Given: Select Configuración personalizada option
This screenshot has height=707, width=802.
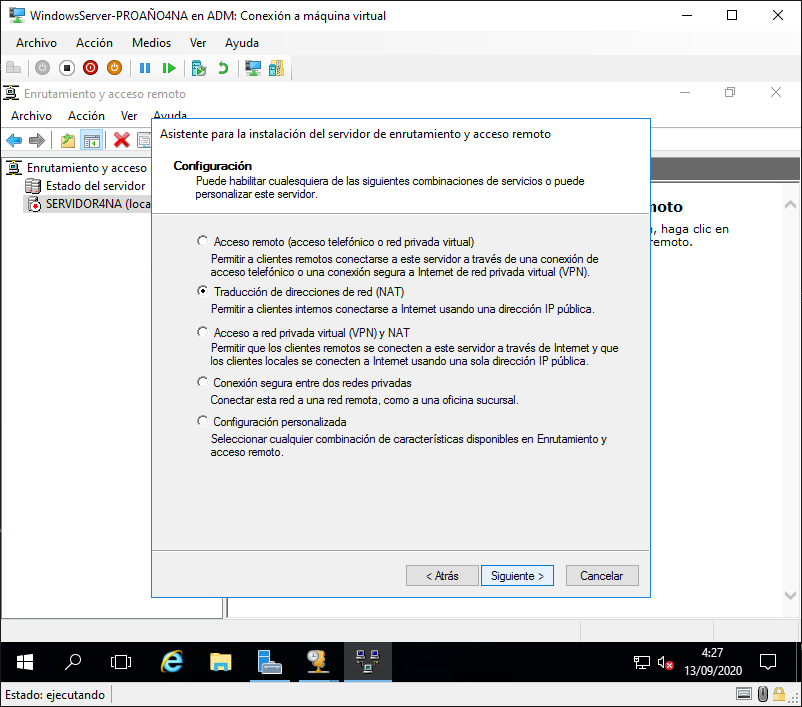Looking at the screenshot, I should pyautogui.click(x=203, y=421).
